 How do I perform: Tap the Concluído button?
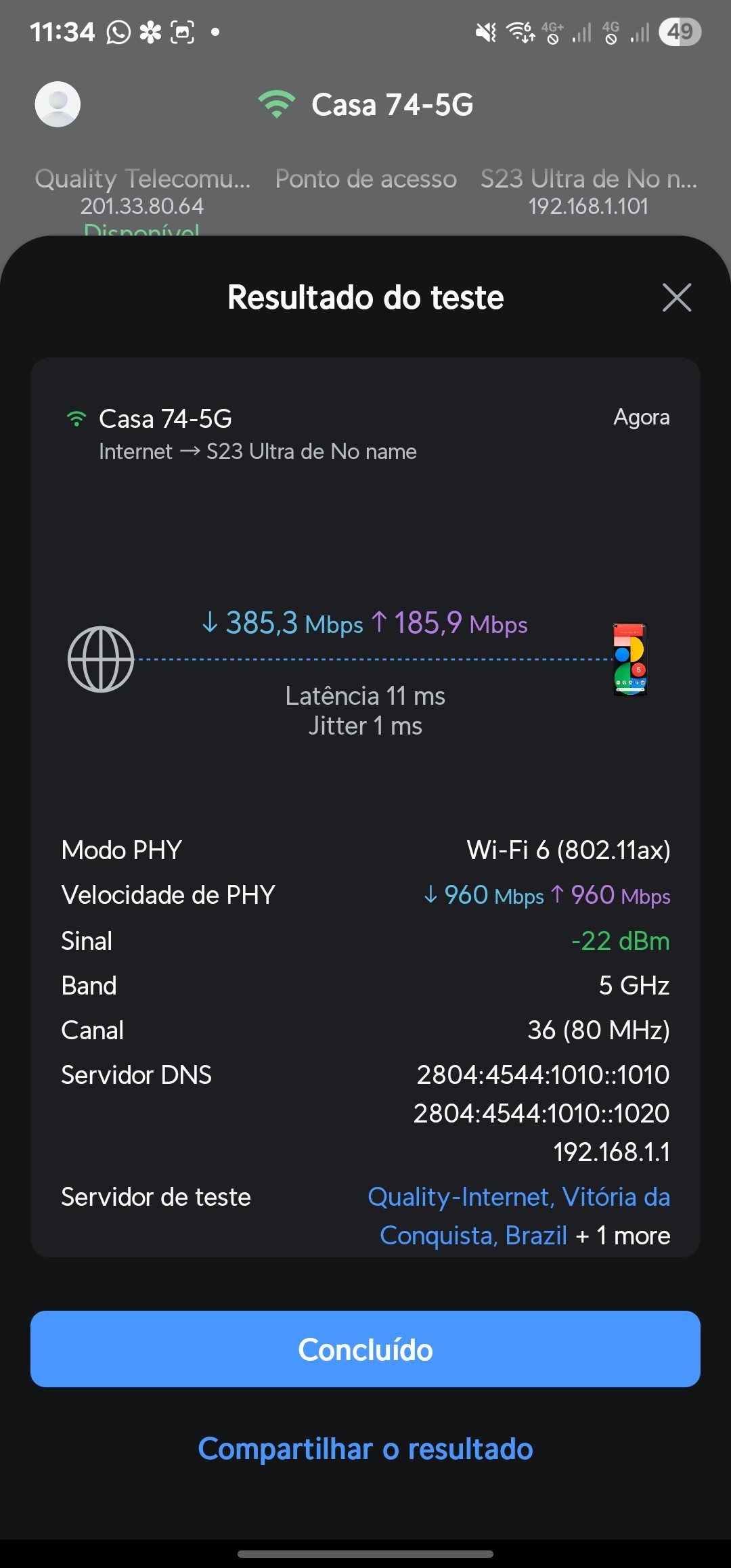point(365,1349)
